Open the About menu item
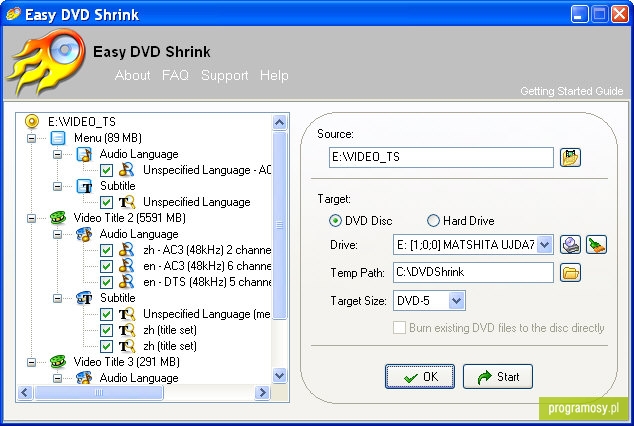The image size is (634, 426). point(132,75)
